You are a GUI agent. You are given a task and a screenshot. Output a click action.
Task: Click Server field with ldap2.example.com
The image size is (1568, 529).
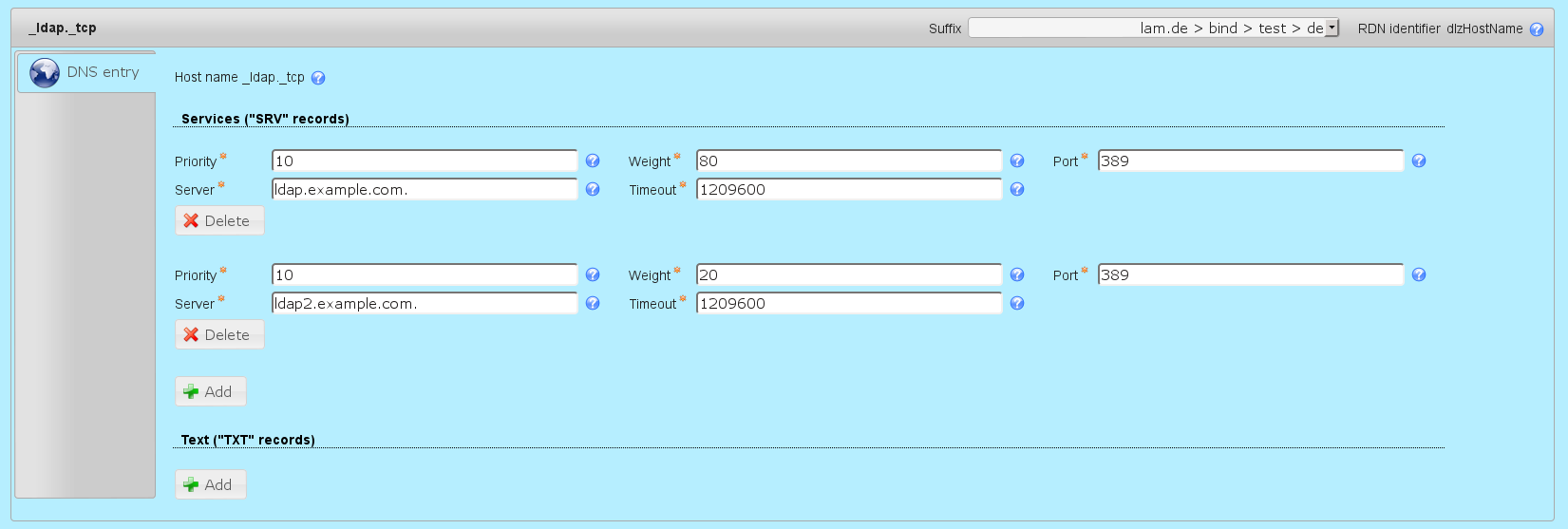425,304
